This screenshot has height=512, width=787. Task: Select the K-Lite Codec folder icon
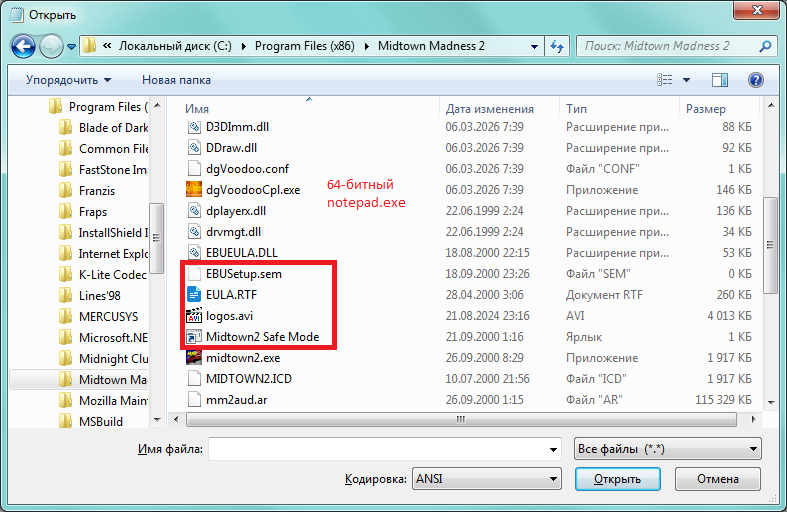pos(65,275)
